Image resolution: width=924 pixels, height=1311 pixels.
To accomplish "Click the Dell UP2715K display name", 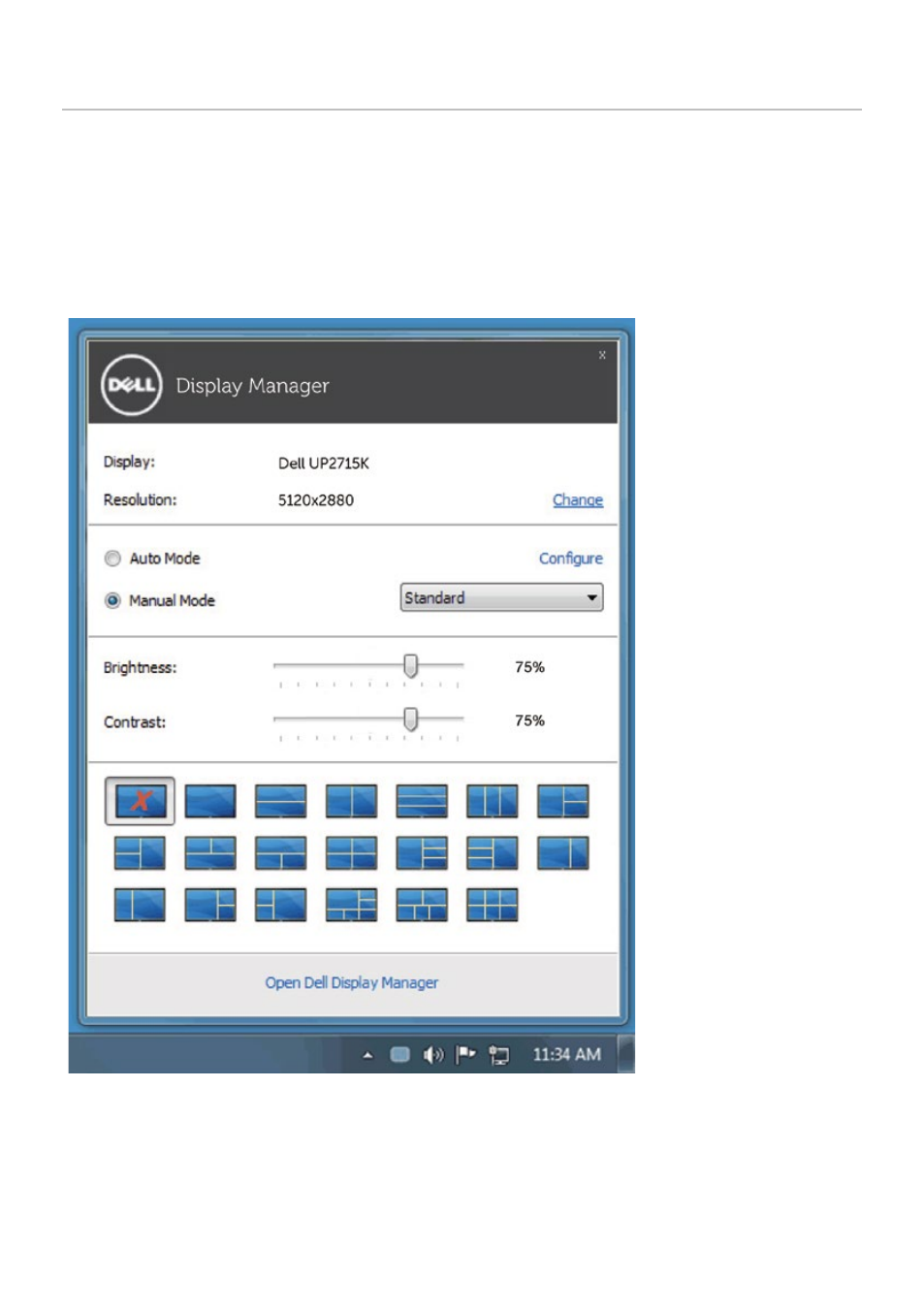I will tap(324, 464).
